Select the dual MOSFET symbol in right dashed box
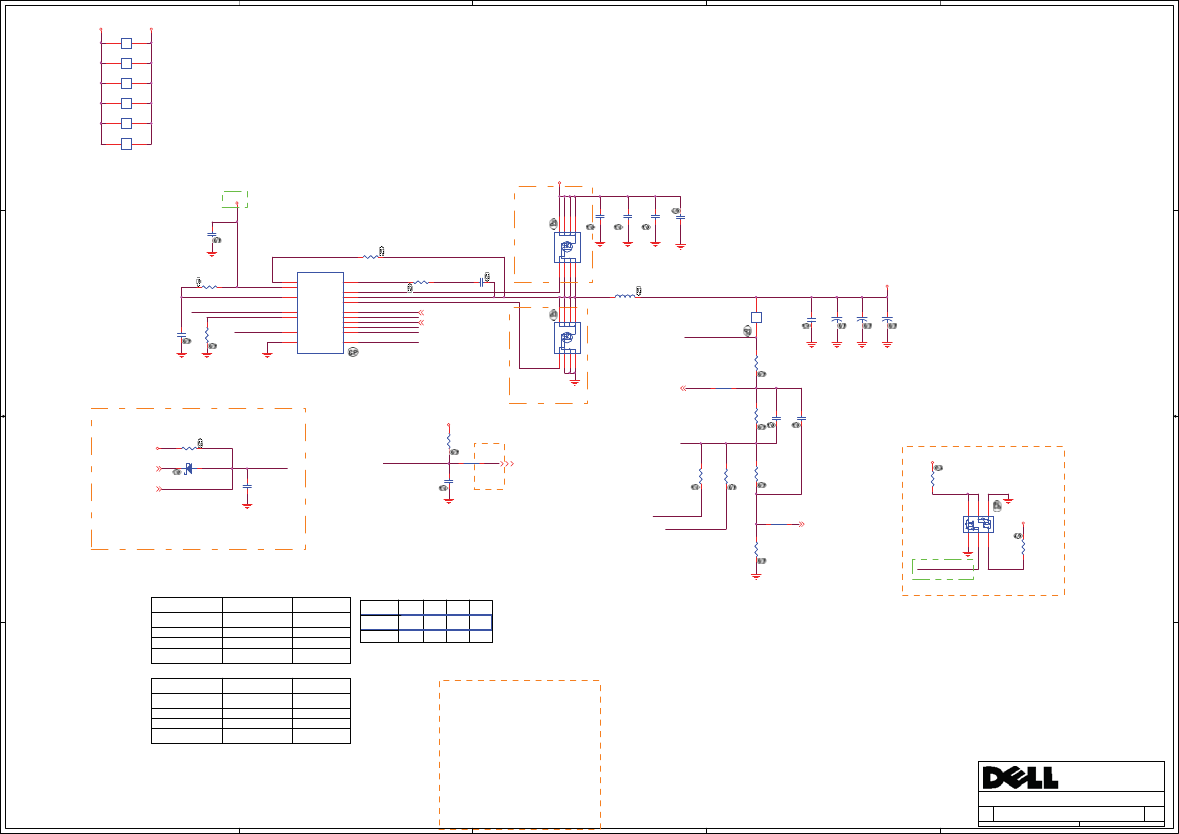Image resolution: width=1179 pixels, height=834 pixels. coord(978,524)
